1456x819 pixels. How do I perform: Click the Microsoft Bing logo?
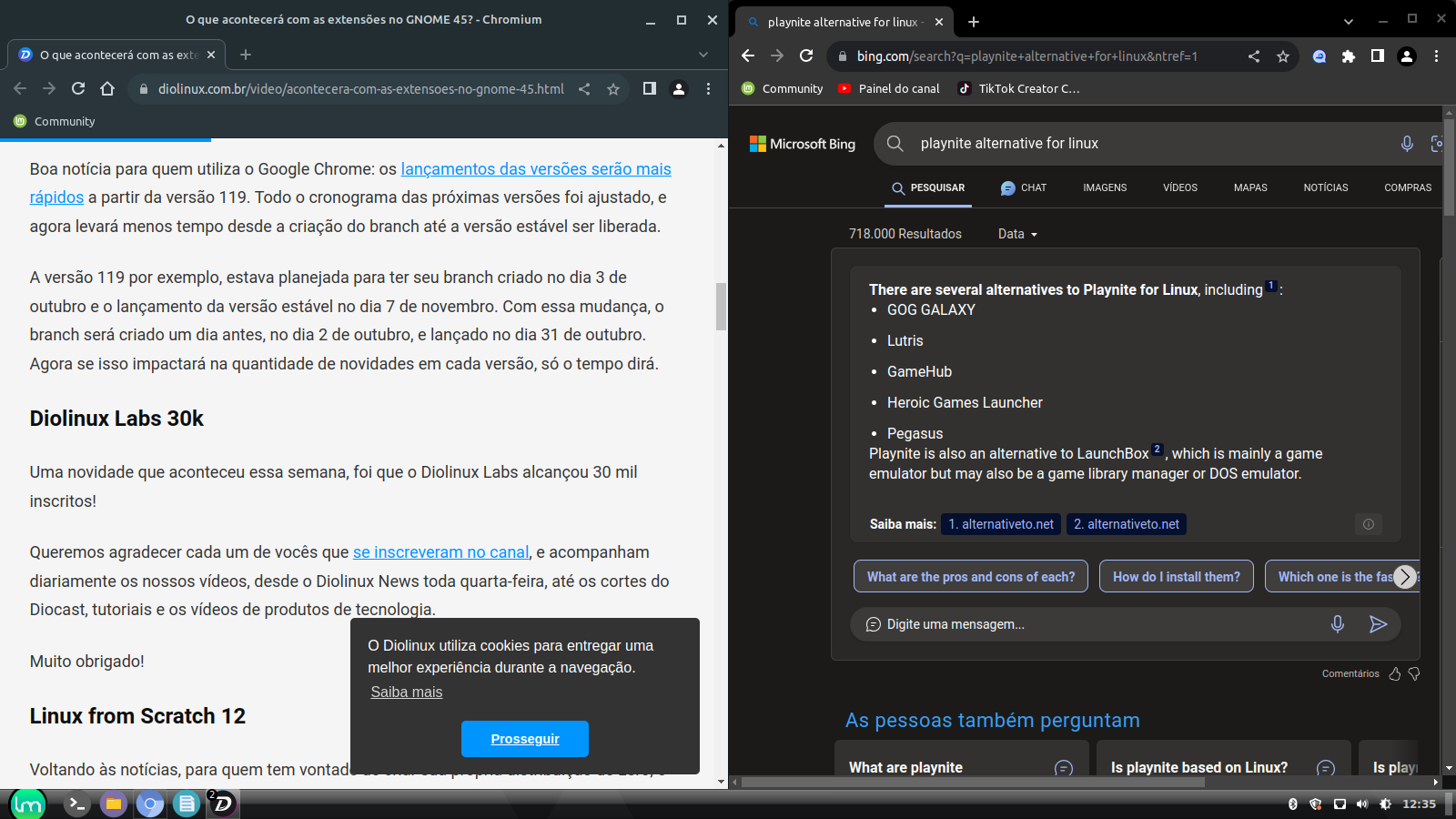(x=803, y=144)
